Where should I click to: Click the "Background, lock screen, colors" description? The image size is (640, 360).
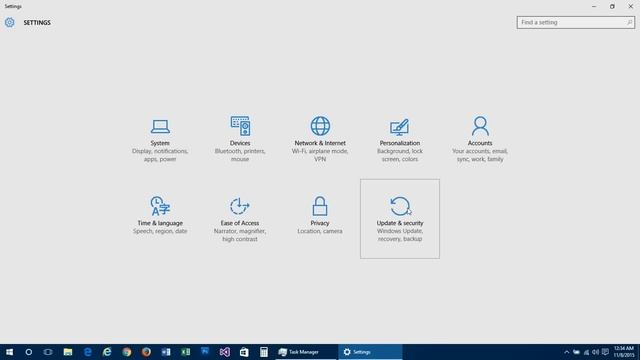pyautogui.click(x=400, y=155)
